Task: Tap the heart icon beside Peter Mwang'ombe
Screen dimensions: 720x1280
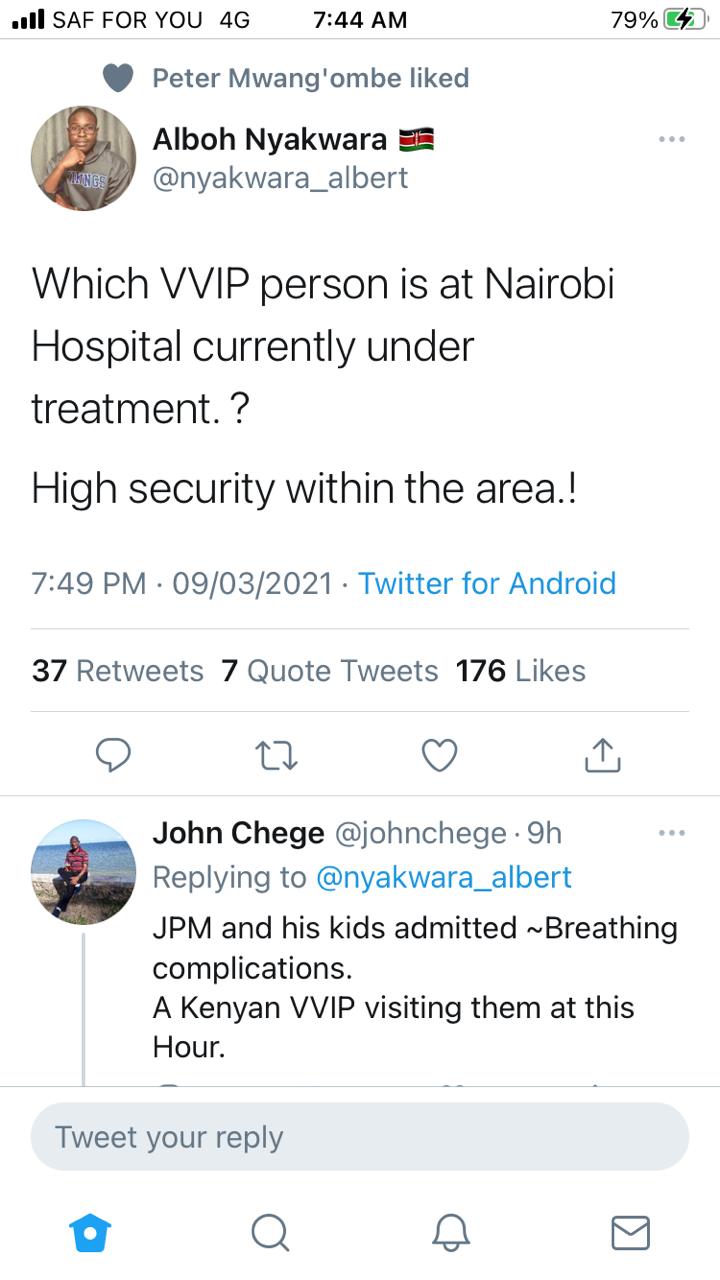Action: pyautogui.click(x=118, y=78)
